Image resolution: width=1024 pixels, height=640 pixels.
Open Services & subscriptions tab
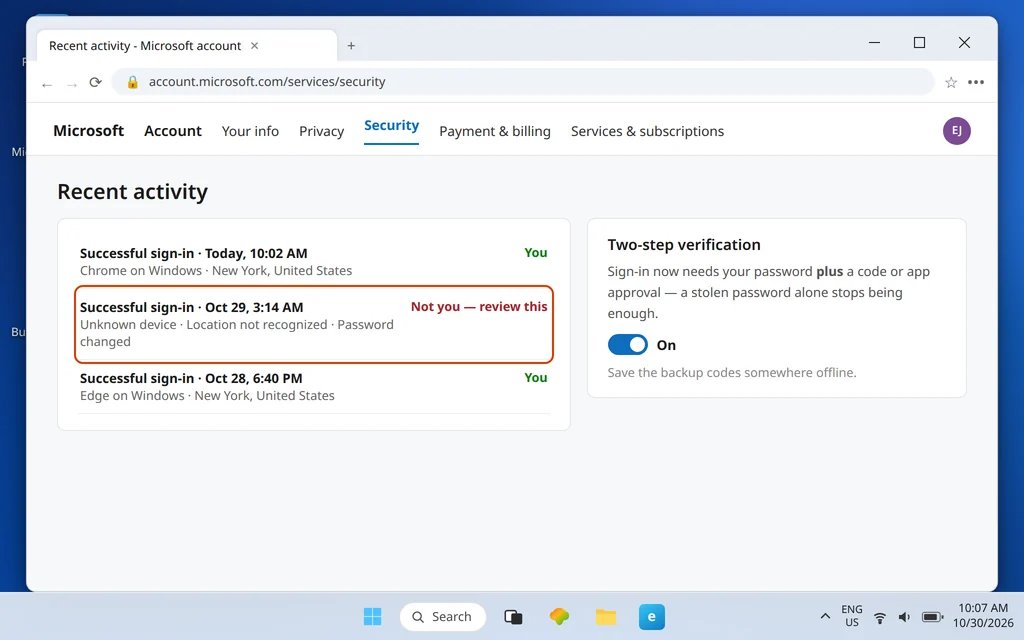[647, 131]
